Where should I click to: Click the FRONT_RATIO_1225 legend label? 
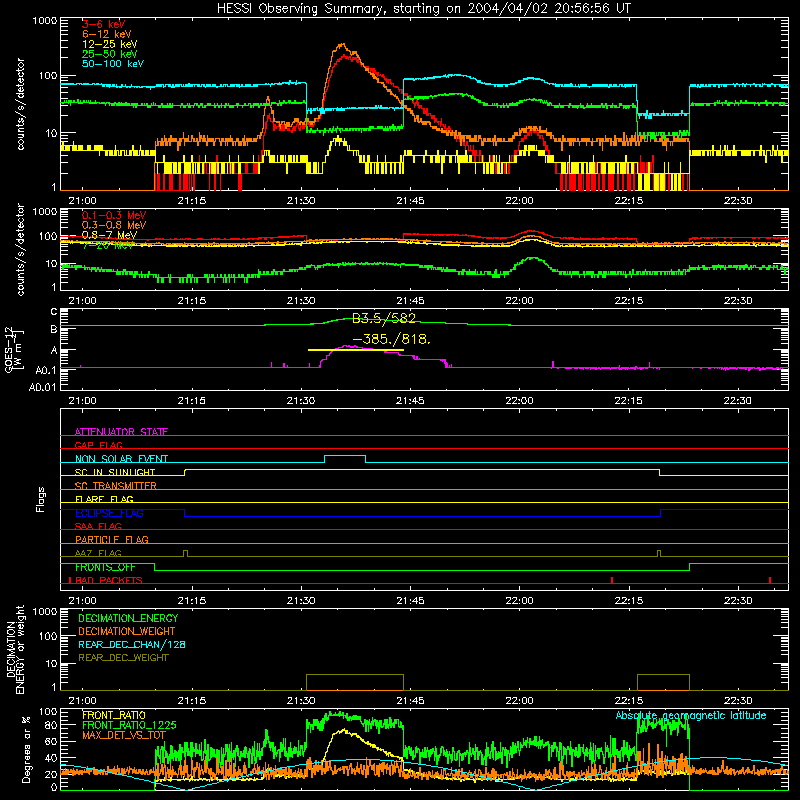pos(129,725)
